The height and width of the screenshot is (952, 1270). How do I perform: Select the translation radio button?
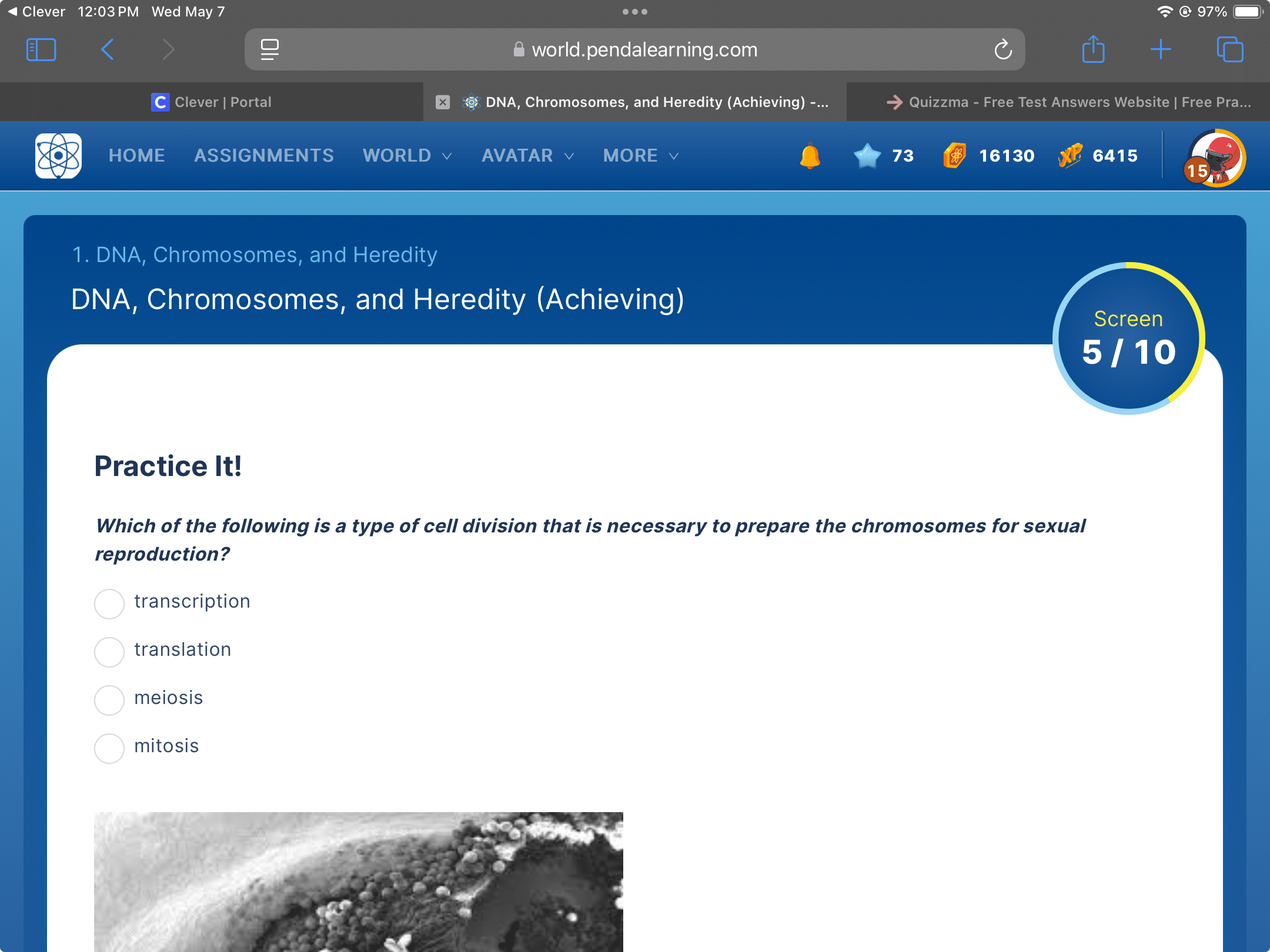point(109,652)
